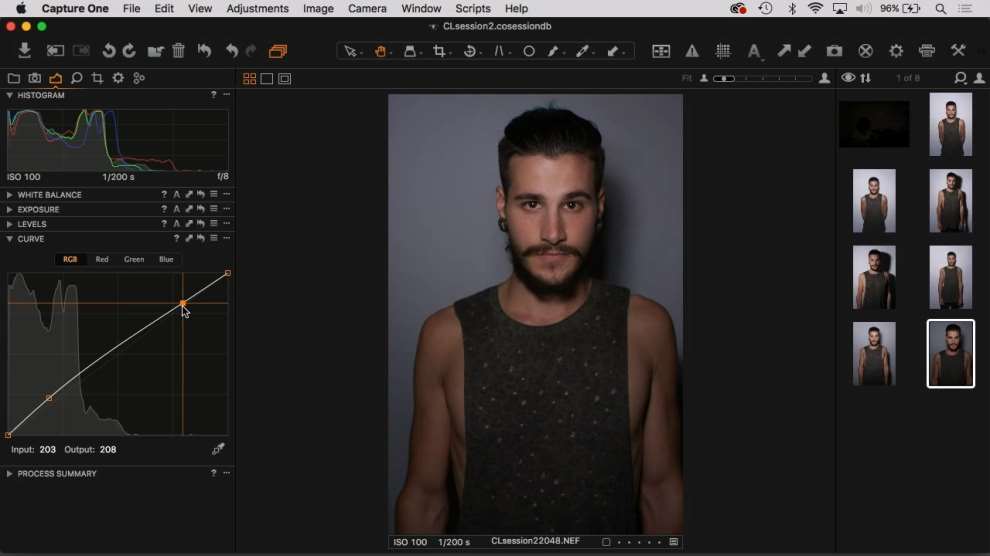
Task: Expand the White Balance panel
Action: [x=9, y=195]
